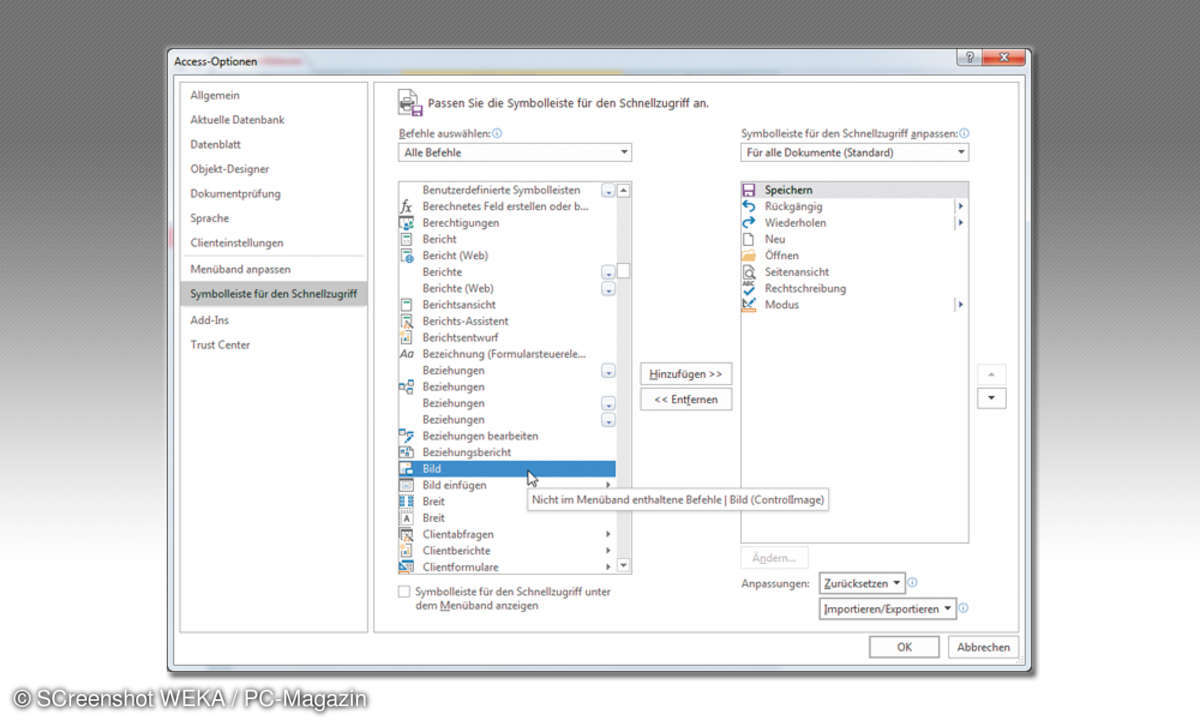Click the fx icon beside Berechnetes Feld erstellen
The height and width of the screenshot is (720, 1200).
tap(406, 206)
